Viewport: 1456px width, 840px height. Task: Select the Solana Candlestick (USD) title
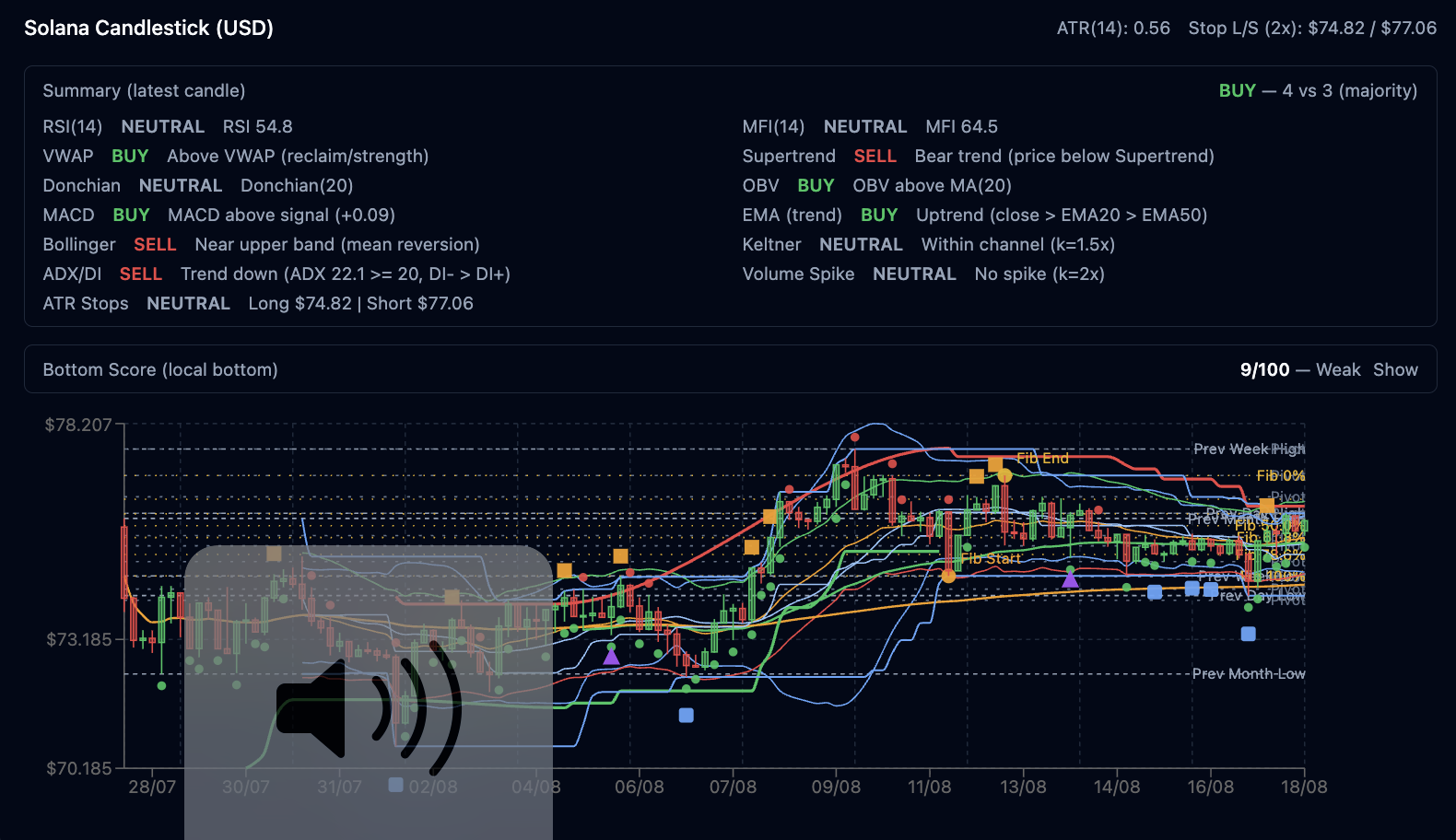(148, 28)
